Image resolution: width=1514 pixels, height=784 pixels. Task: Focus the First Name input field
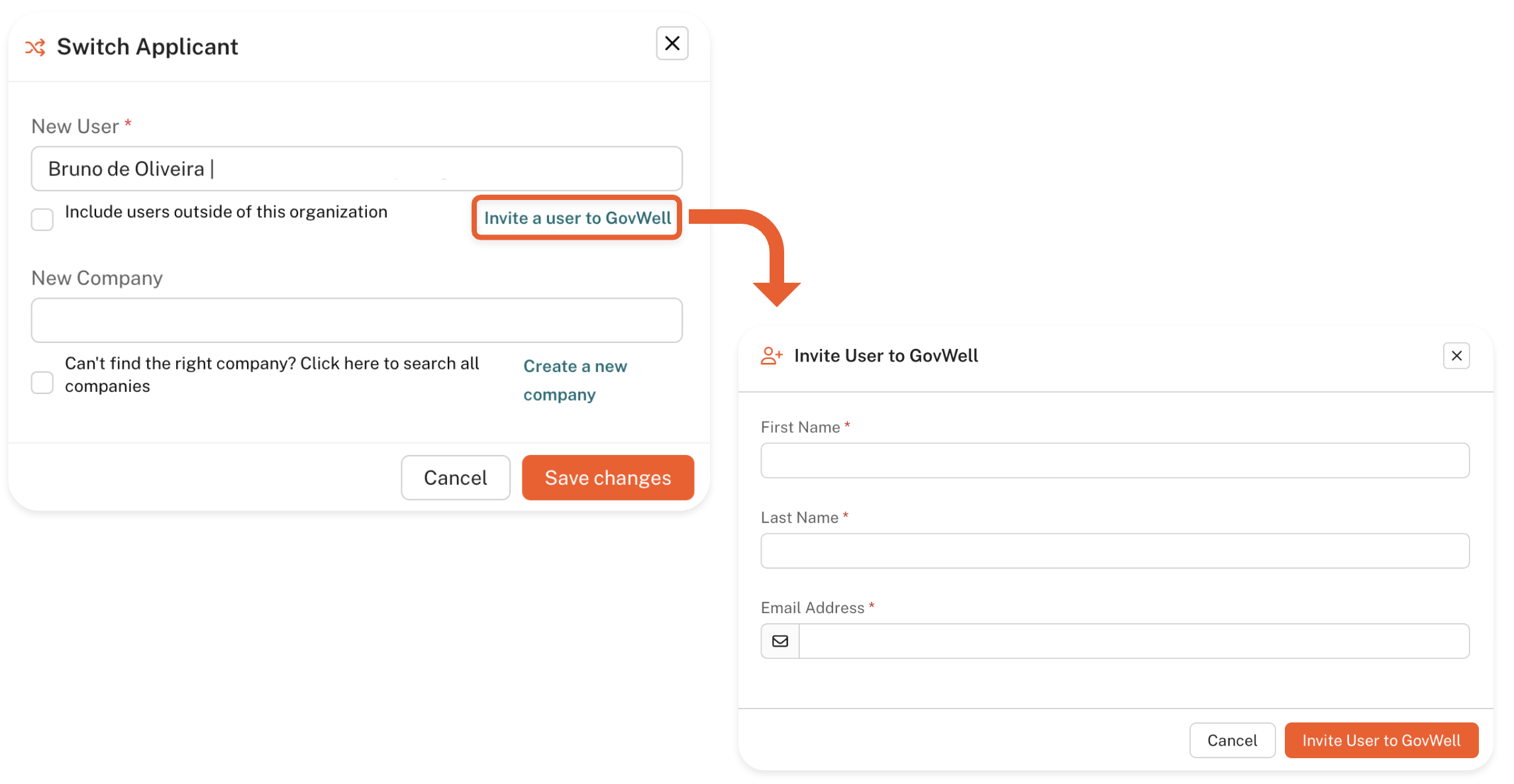pyautogui.click(x=1114, y=461)
